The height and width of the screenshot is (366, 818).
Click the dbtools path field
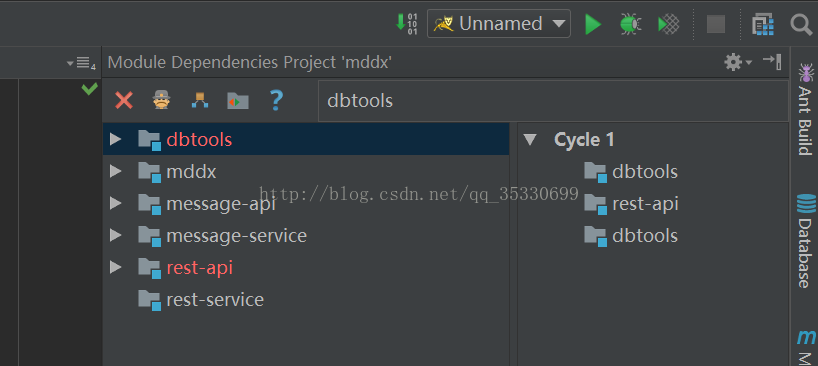coord(553,101)
